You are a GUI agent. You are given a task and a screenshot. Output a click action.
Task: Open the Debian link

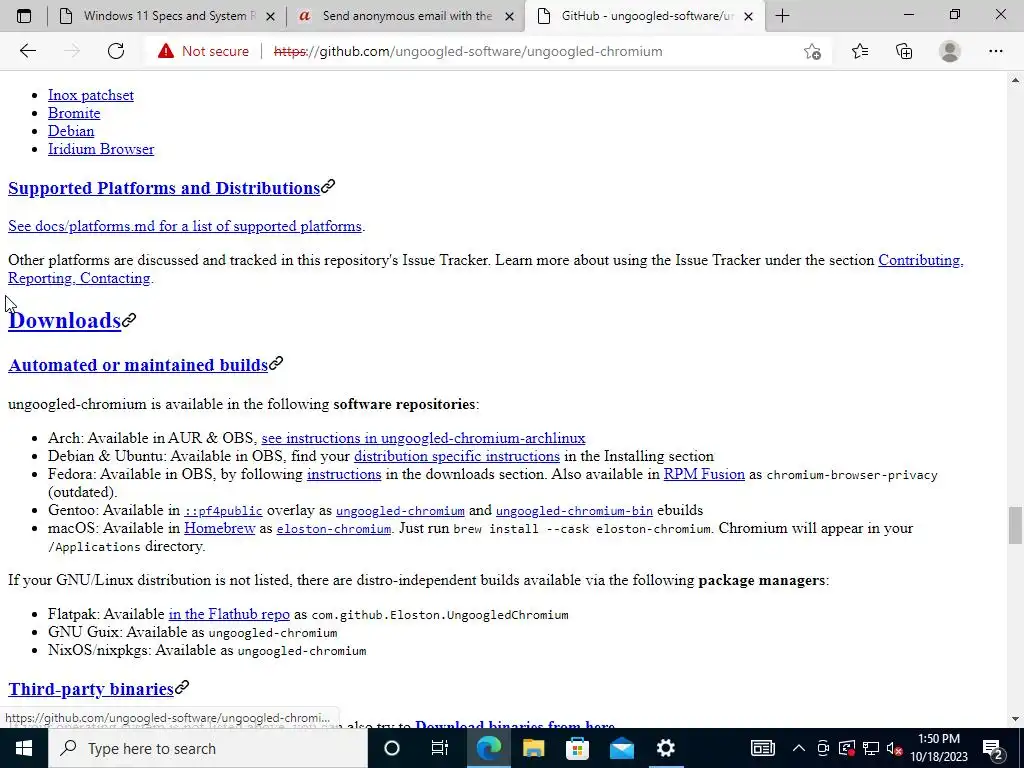71,131
